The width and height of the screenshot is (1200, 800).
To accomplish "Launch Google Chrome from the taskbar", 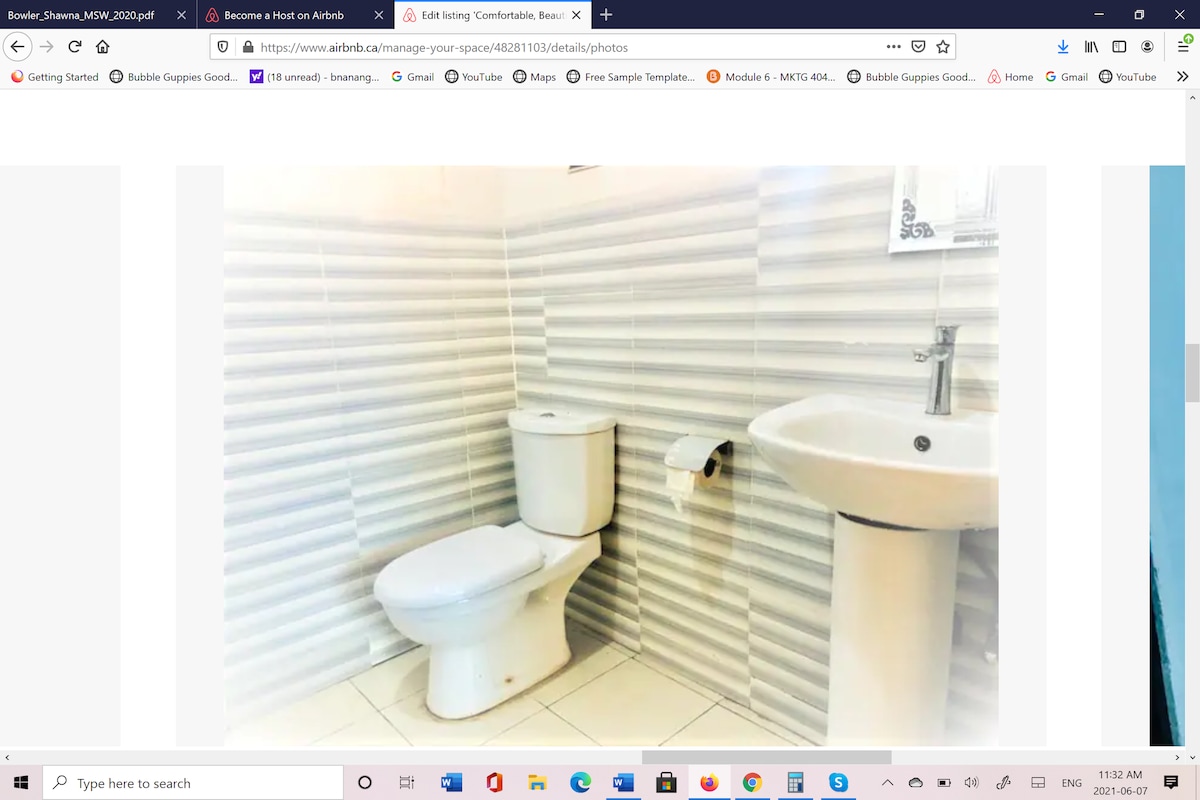I will [x=753, y=783].
